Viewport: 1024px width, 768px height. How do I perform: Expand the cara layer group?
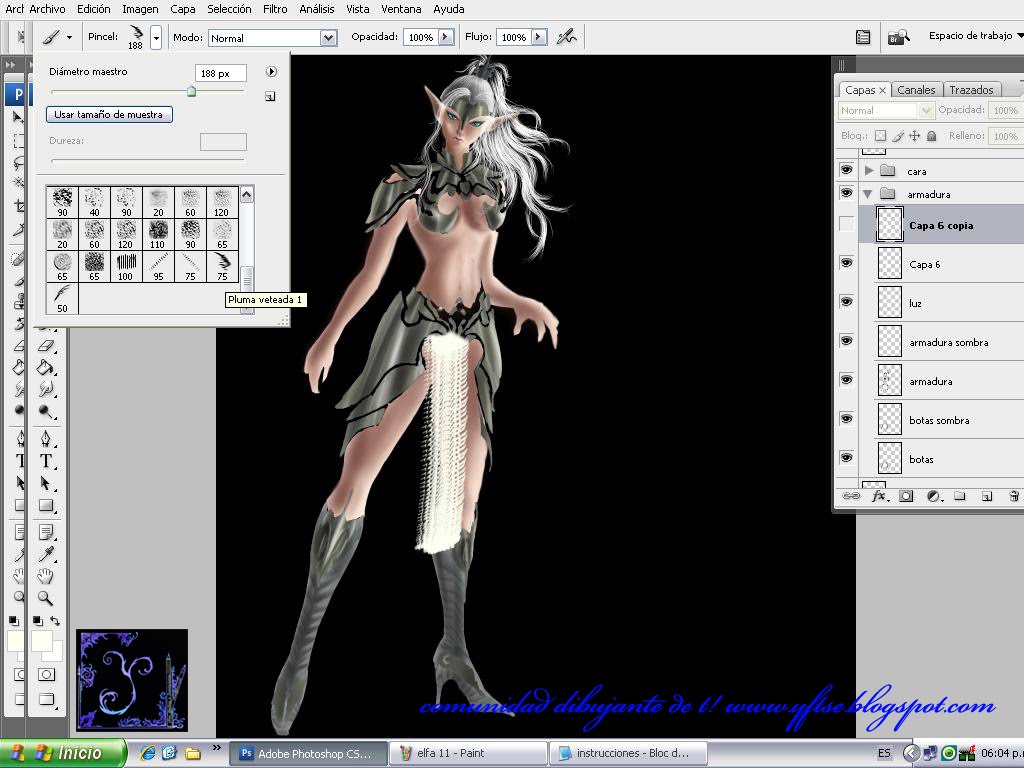click(x=869, y=170)
